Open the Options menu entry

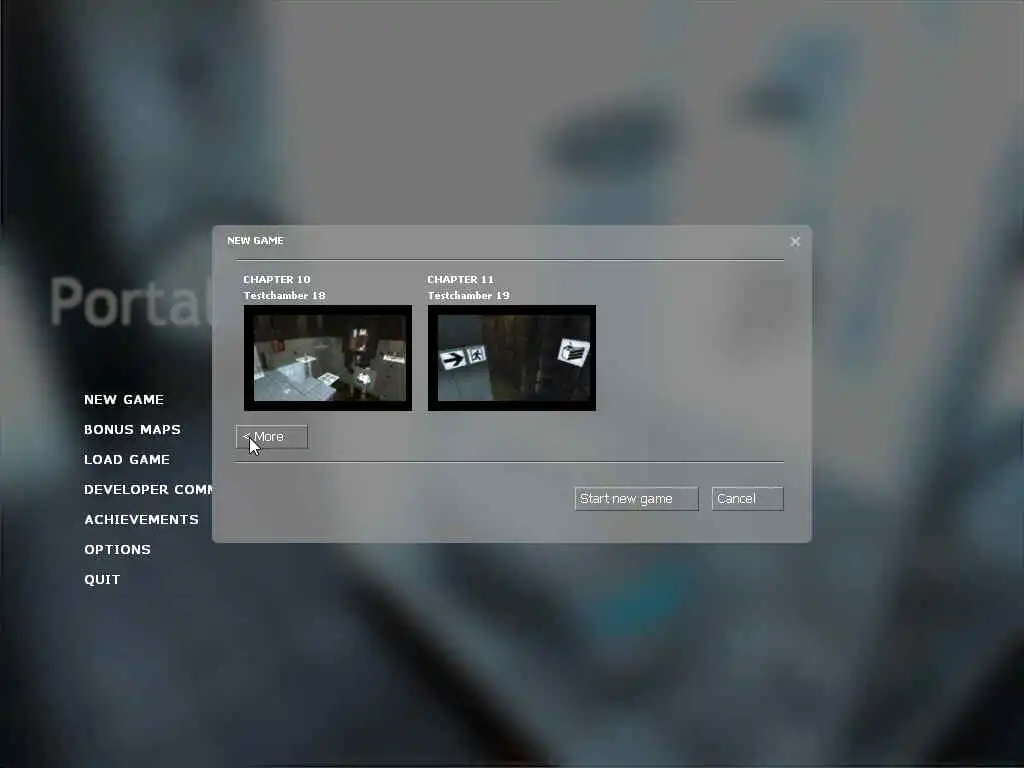click(118, 550)
